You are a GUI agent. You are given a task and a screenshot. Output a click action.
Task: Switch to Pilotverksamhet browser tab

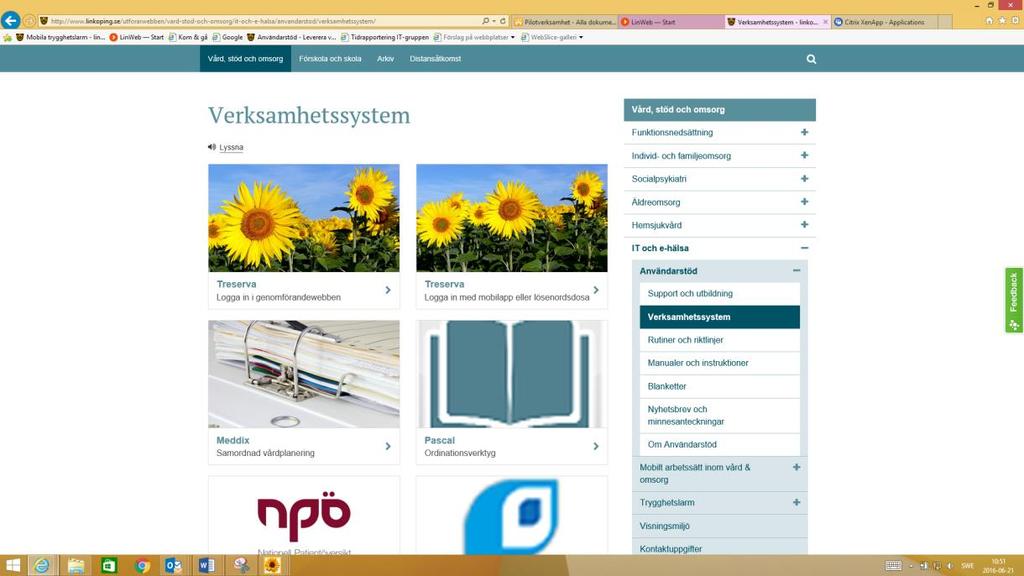(x=565, y=22)
